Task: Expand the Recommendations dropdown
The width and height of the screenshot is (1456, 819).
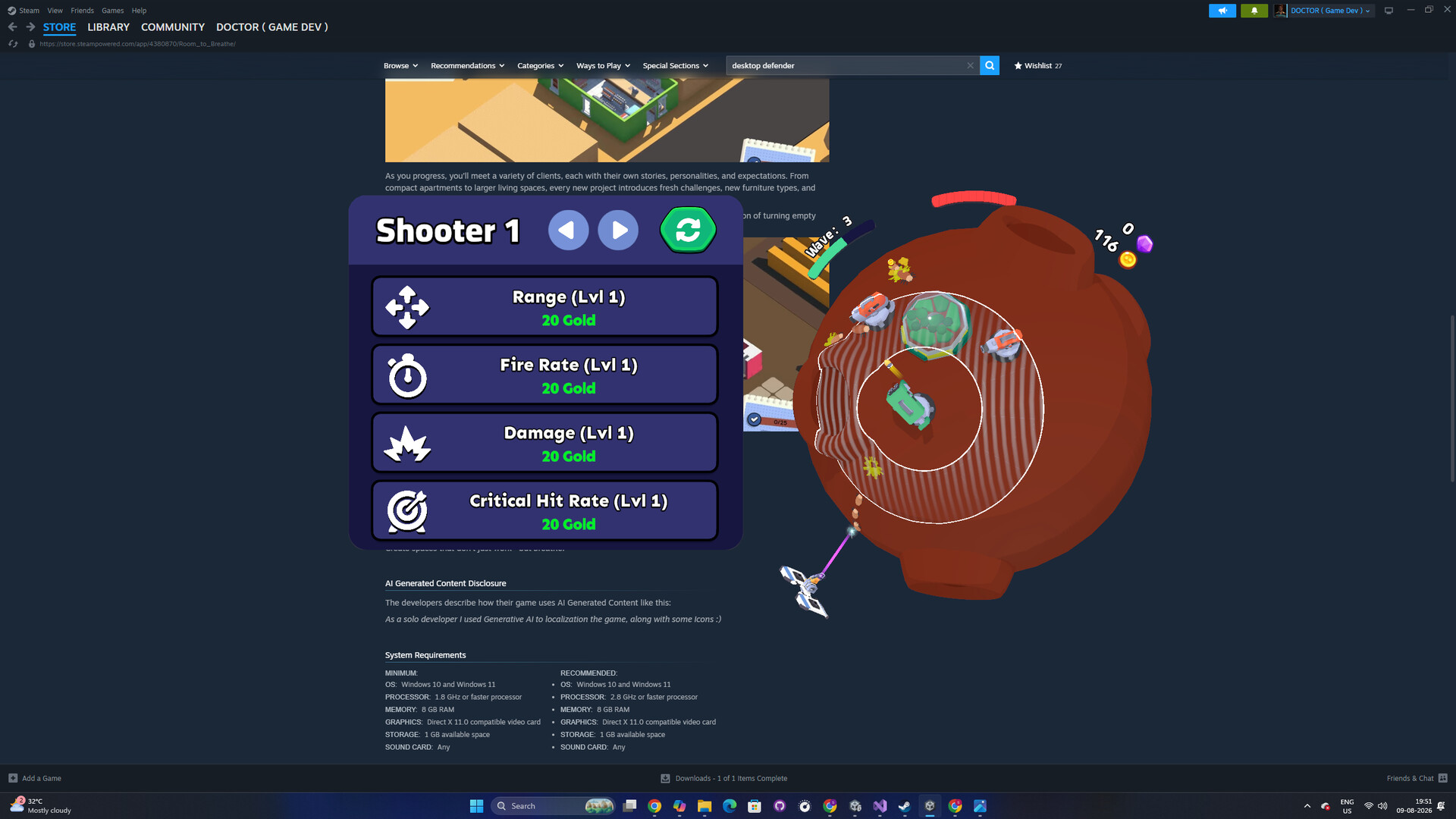Action: click(x=467, y=66)
